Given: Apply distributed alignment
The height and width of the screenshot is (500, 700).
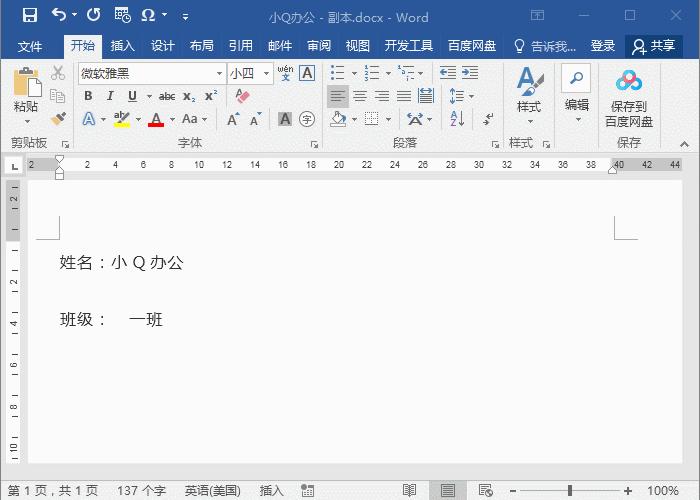Looking at the screenshot, I should (426, 96).
